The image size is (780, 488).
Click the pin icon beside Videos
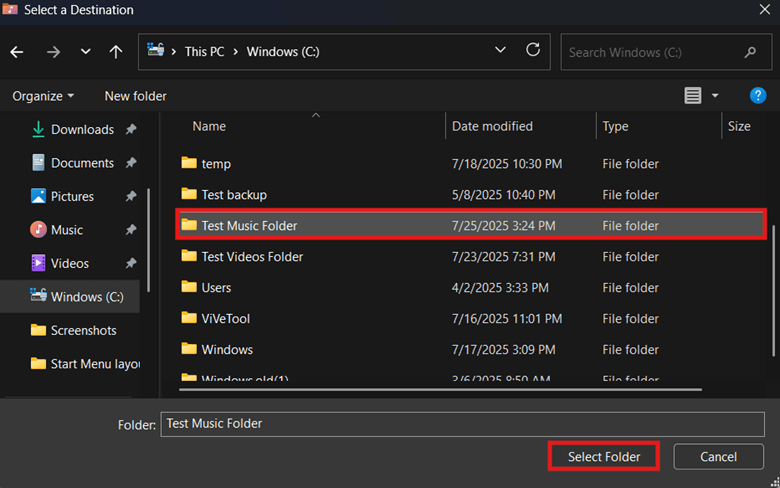[131, 263]
